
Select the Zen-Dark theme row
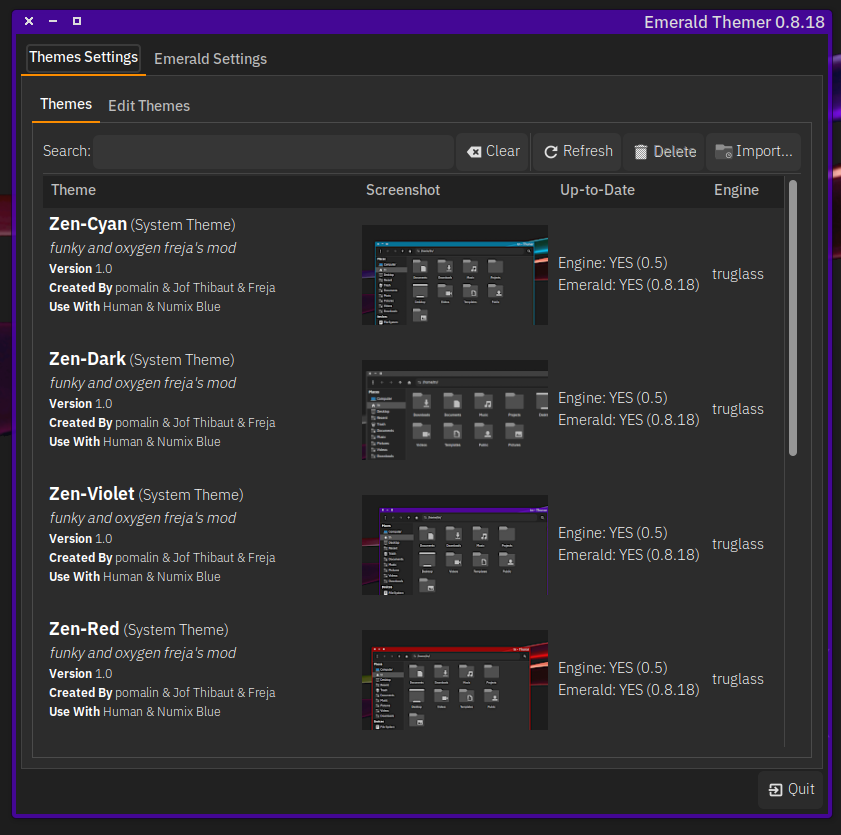pyautogui.click(x=413, y=410)
